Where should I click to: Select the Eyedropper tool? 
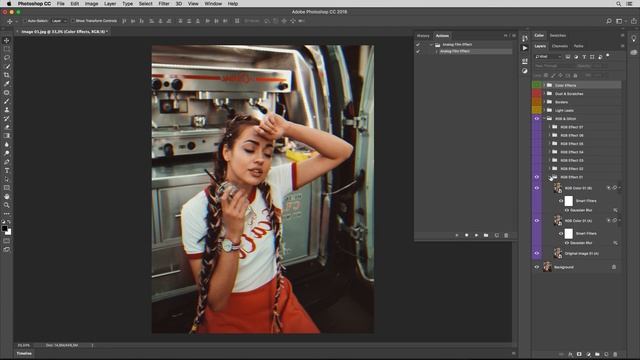(7, 84)
